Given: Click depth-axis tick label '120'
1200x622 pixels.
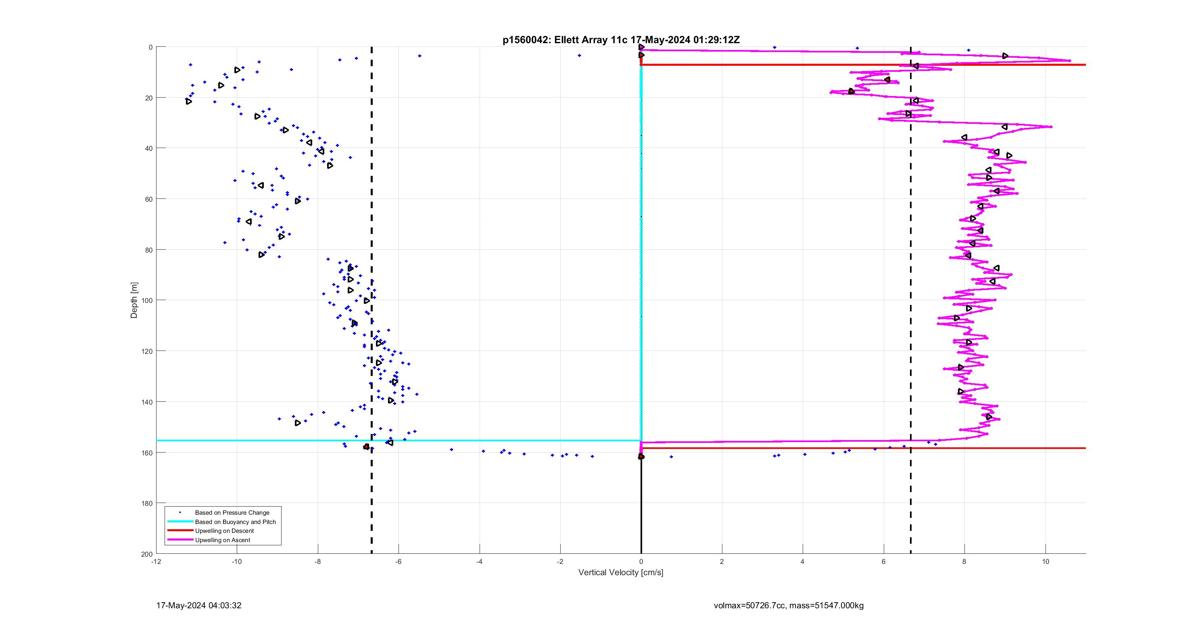Looking at the screenshot, I should point(146,351).
